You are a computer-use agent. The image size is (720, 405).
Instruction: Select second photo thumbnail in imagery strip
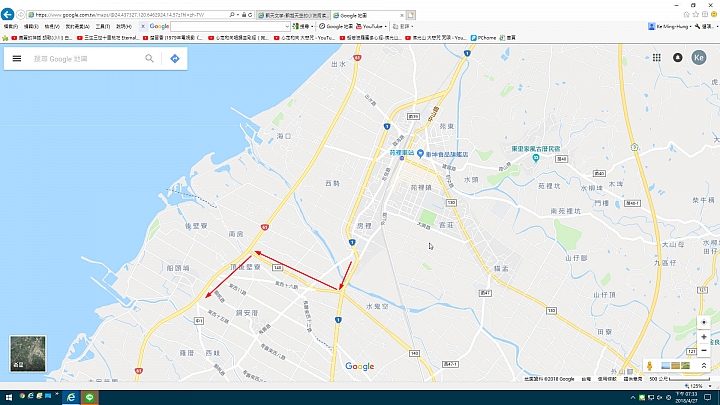675,366
